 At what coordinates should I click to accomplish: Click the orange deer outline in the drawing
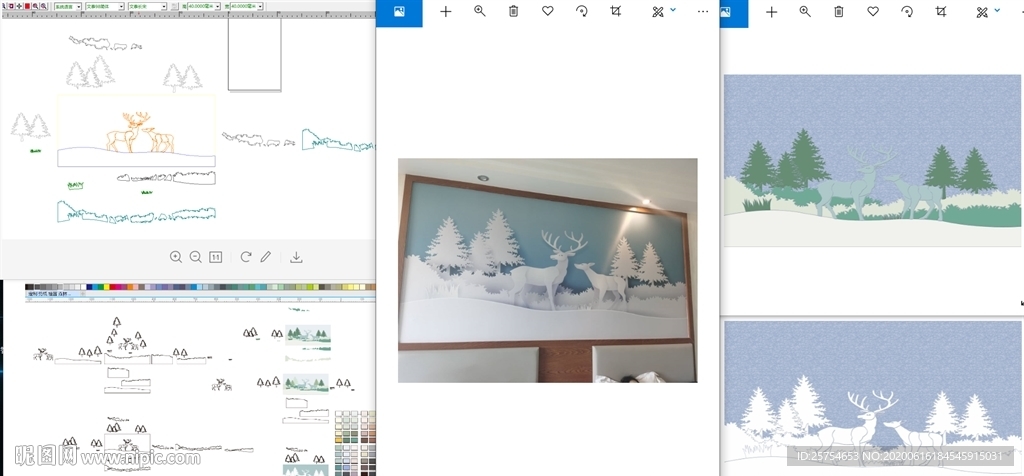[x=140, y=133]
